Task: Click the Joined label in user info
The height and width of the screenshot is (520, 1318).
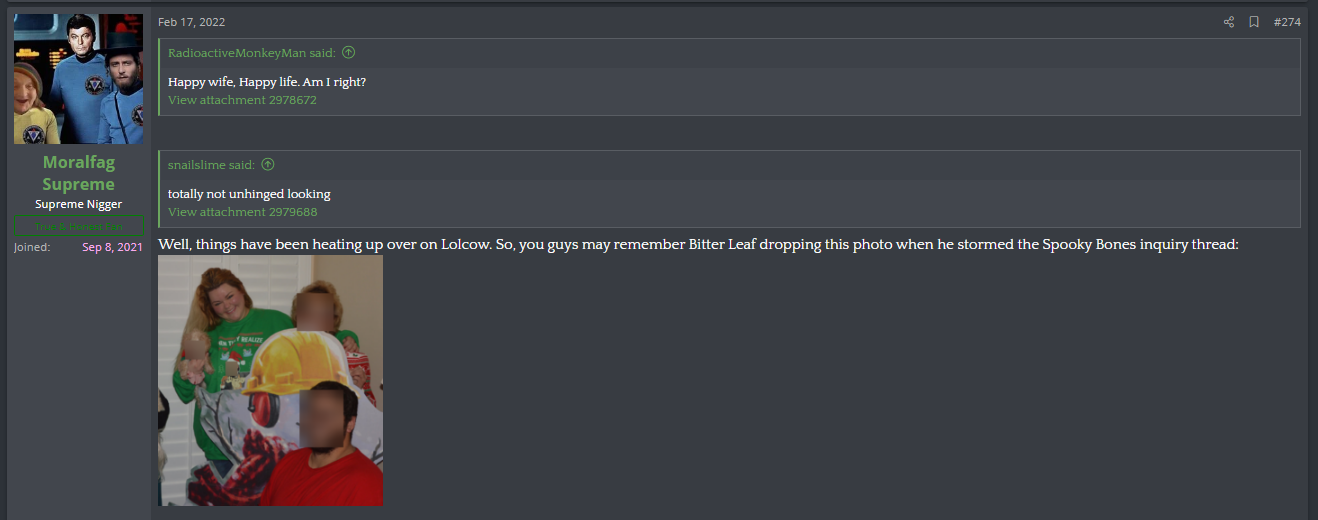Action: [32, 247]
